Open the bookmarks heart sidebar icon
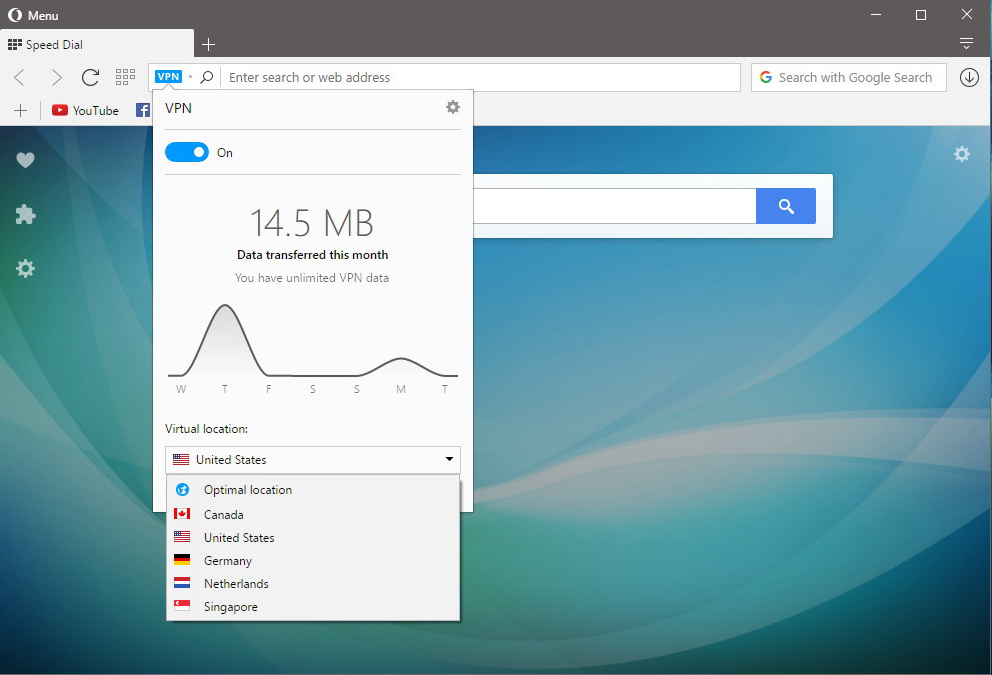Screen dimensions: 992x675 coord(25,160)
